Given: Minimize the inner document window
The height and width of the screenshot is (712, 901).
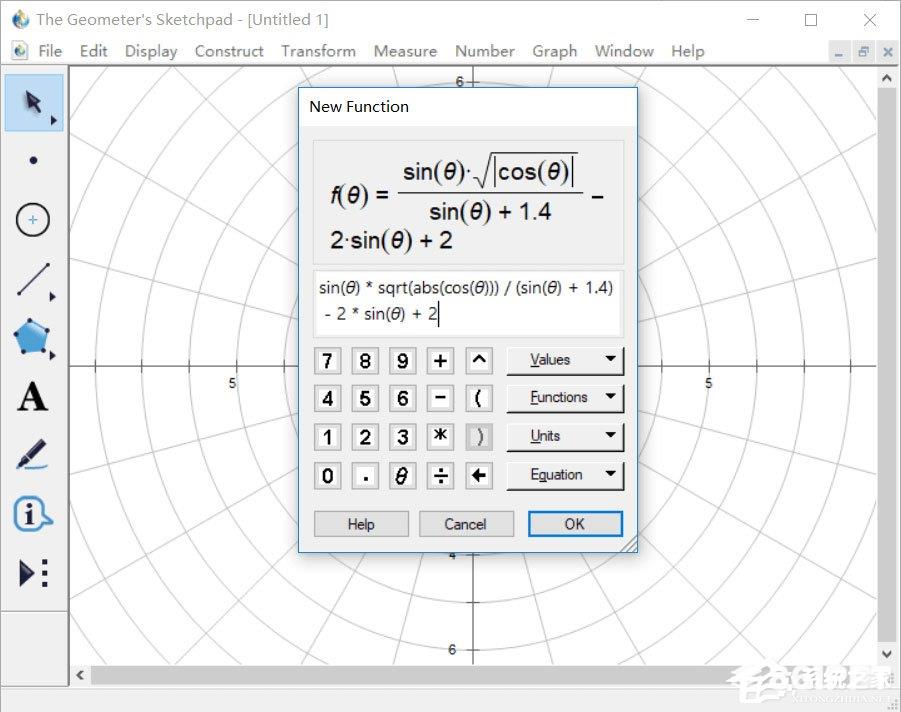Looking at the screenshot, I should point(839,52).
